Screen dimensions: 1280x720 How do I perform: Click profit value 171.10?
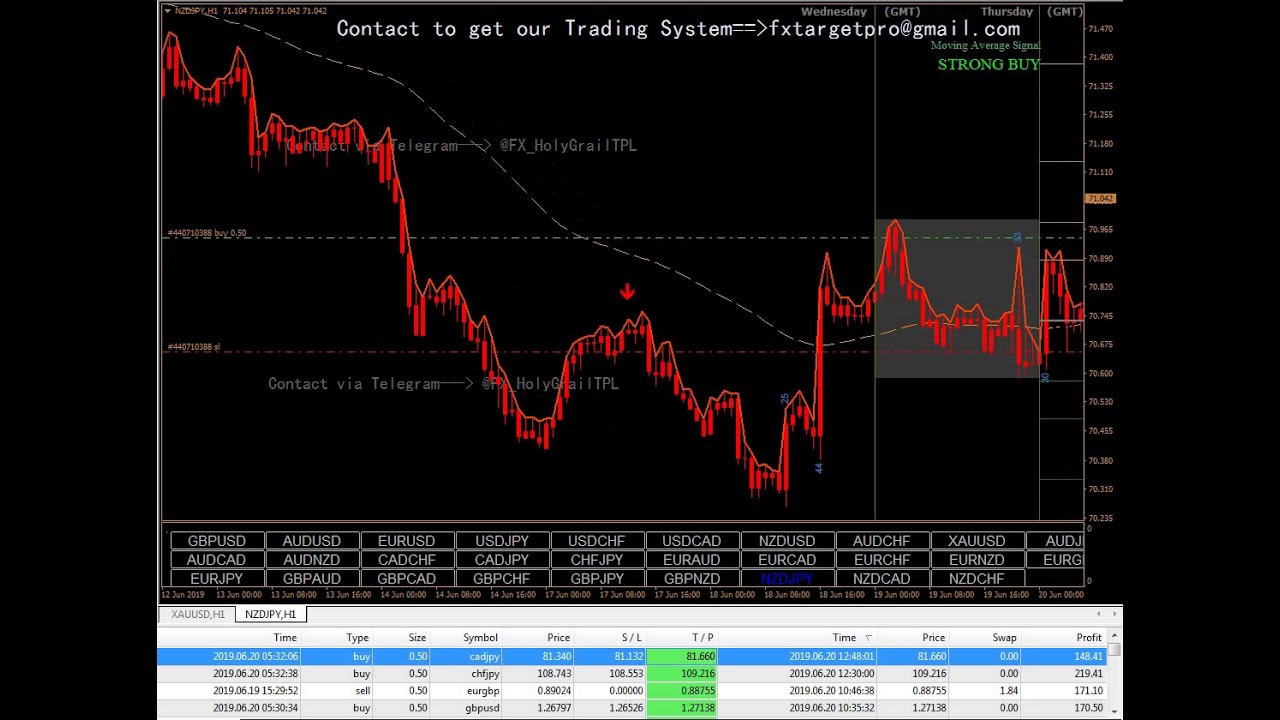[1088, 691]
